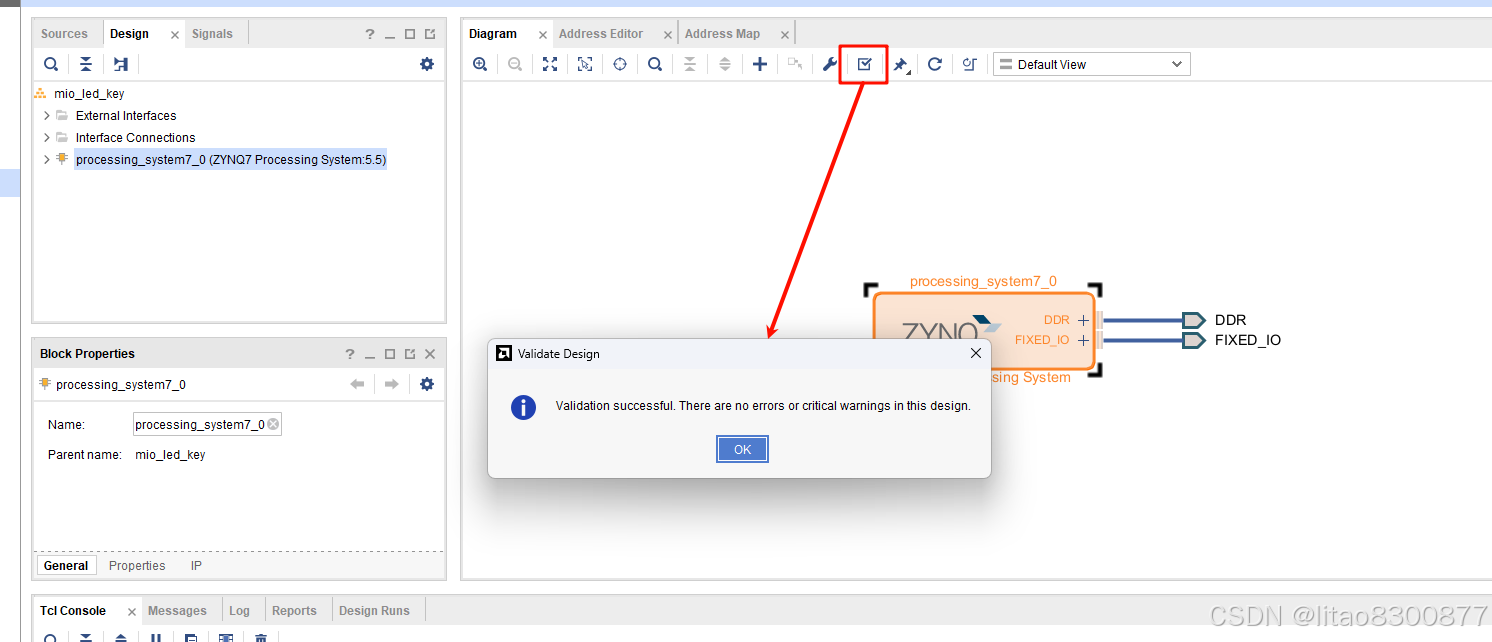This screenshot has width=1492, height=642.
Task: Switch to the Signals tab
Action: (212, 34)
